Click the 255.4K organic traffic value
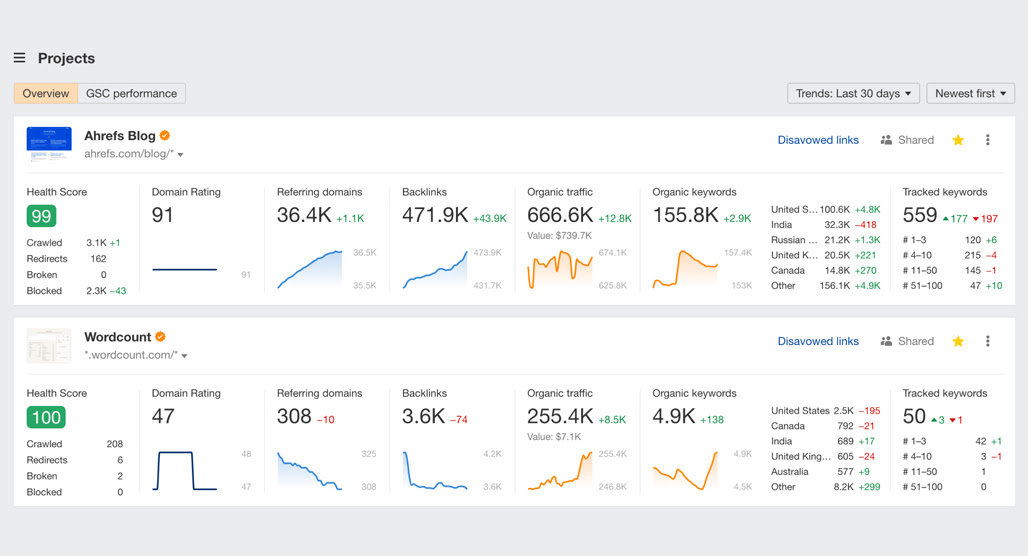This screenshot has height=556, width=1028. pos(561,416)
